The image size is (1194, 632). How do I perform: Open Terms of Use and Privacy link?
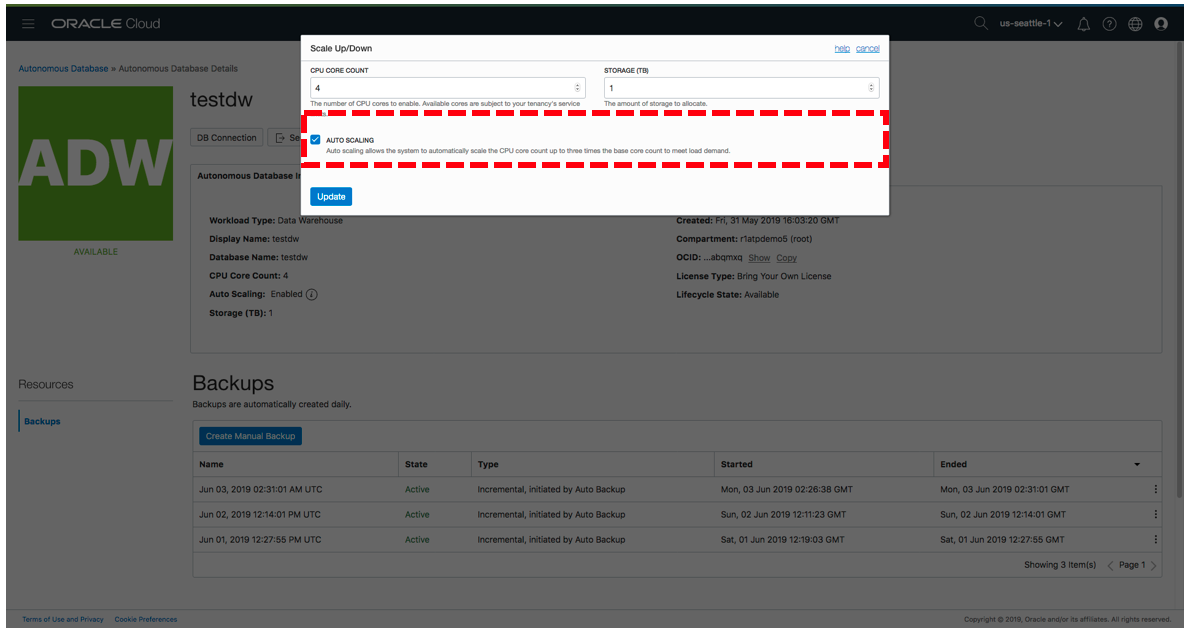62,620
